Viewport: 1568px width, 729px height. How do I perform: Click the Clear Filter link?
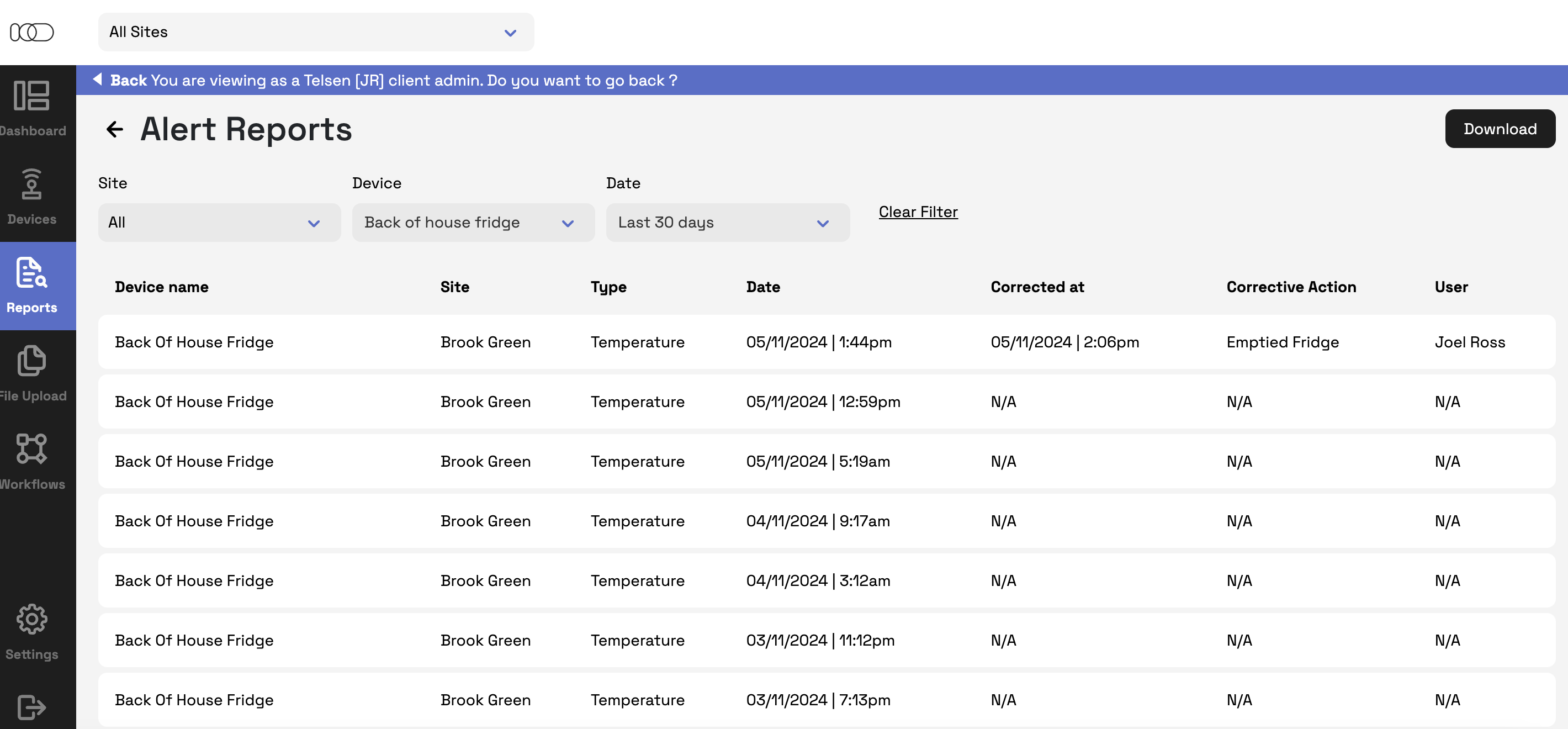pos(918,212)
